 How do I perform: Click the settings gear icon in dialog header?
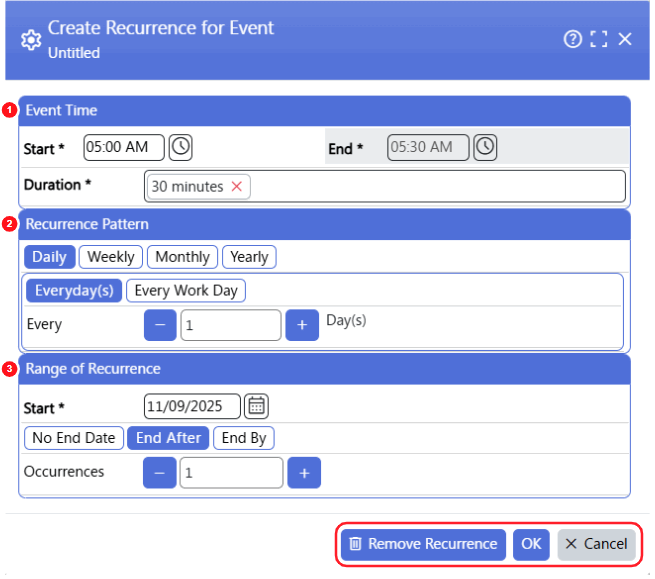point(31,40)
